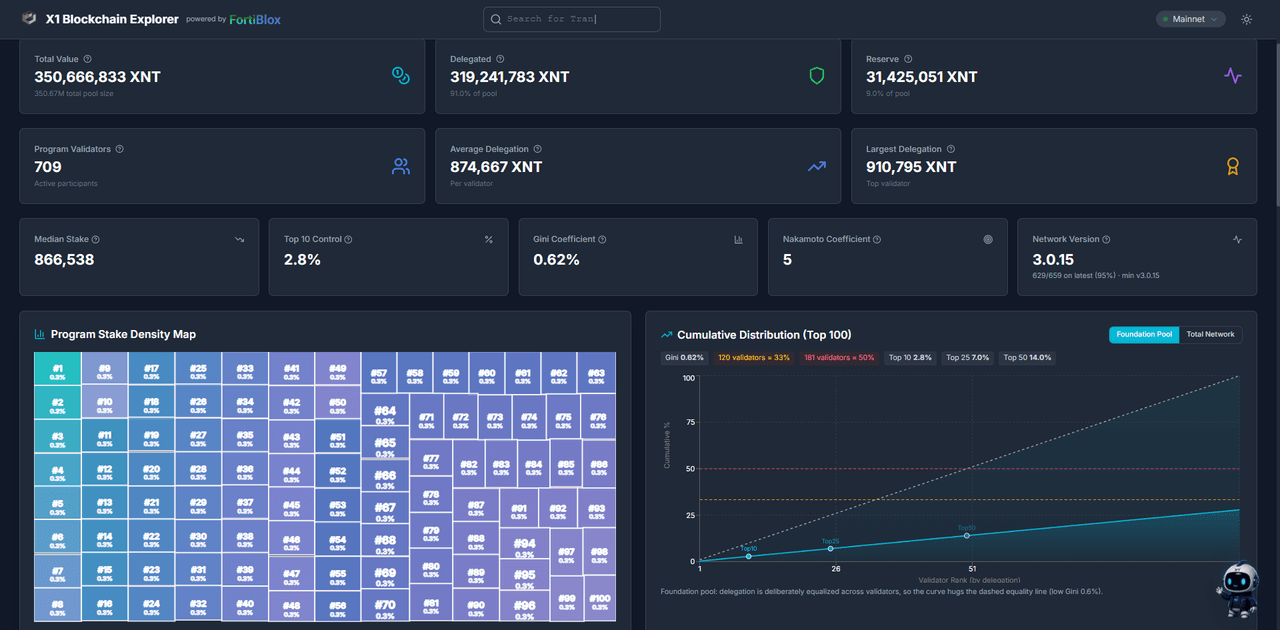Click the Median Stake info help icon

[96, 239]
